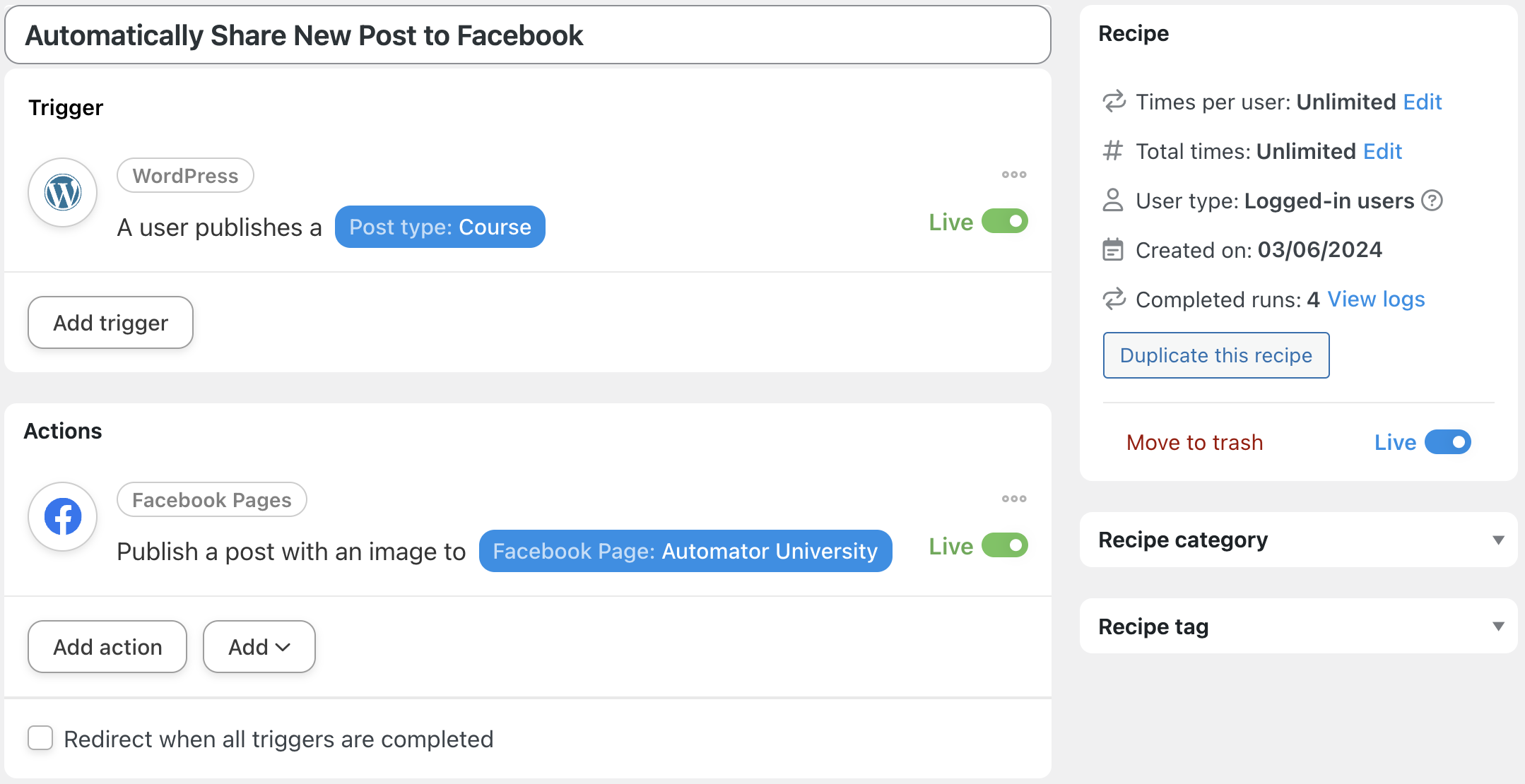Click the Facebook Page: Automator University token
This screenshot has height=784, width=1525.
[685, 551]
